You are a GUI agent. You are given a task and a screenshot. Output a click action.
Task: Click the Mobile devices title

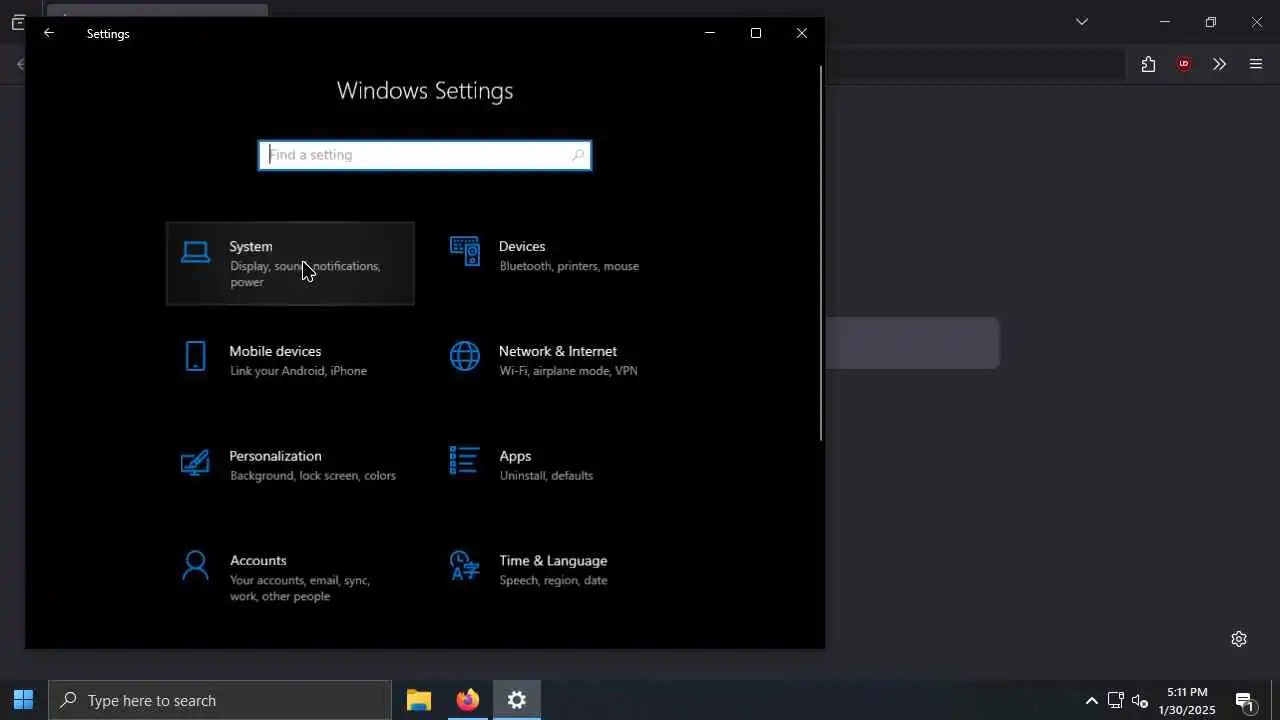click(275, 351)
